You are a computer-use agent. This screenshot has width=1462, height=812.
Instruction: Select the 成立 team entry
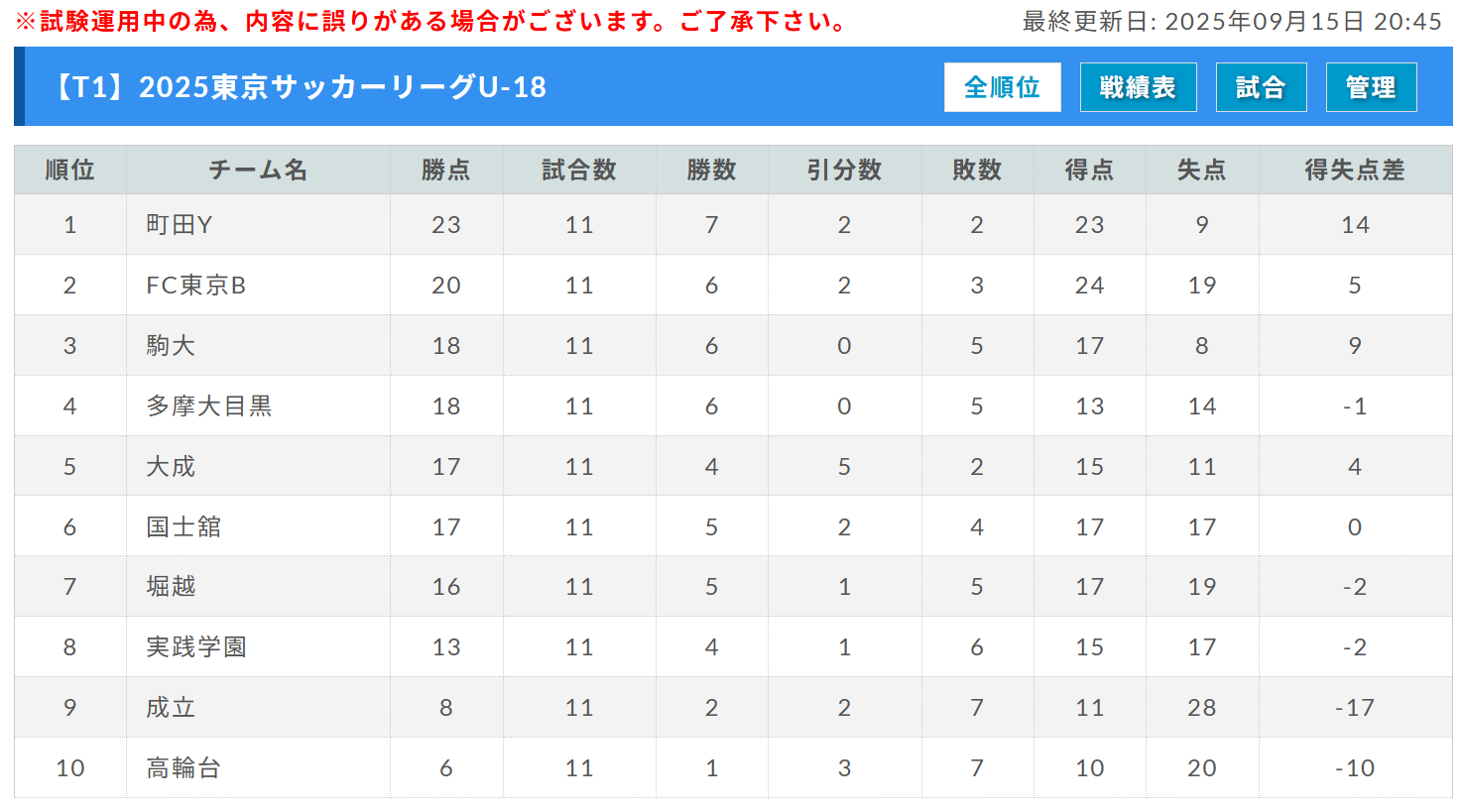171,708
